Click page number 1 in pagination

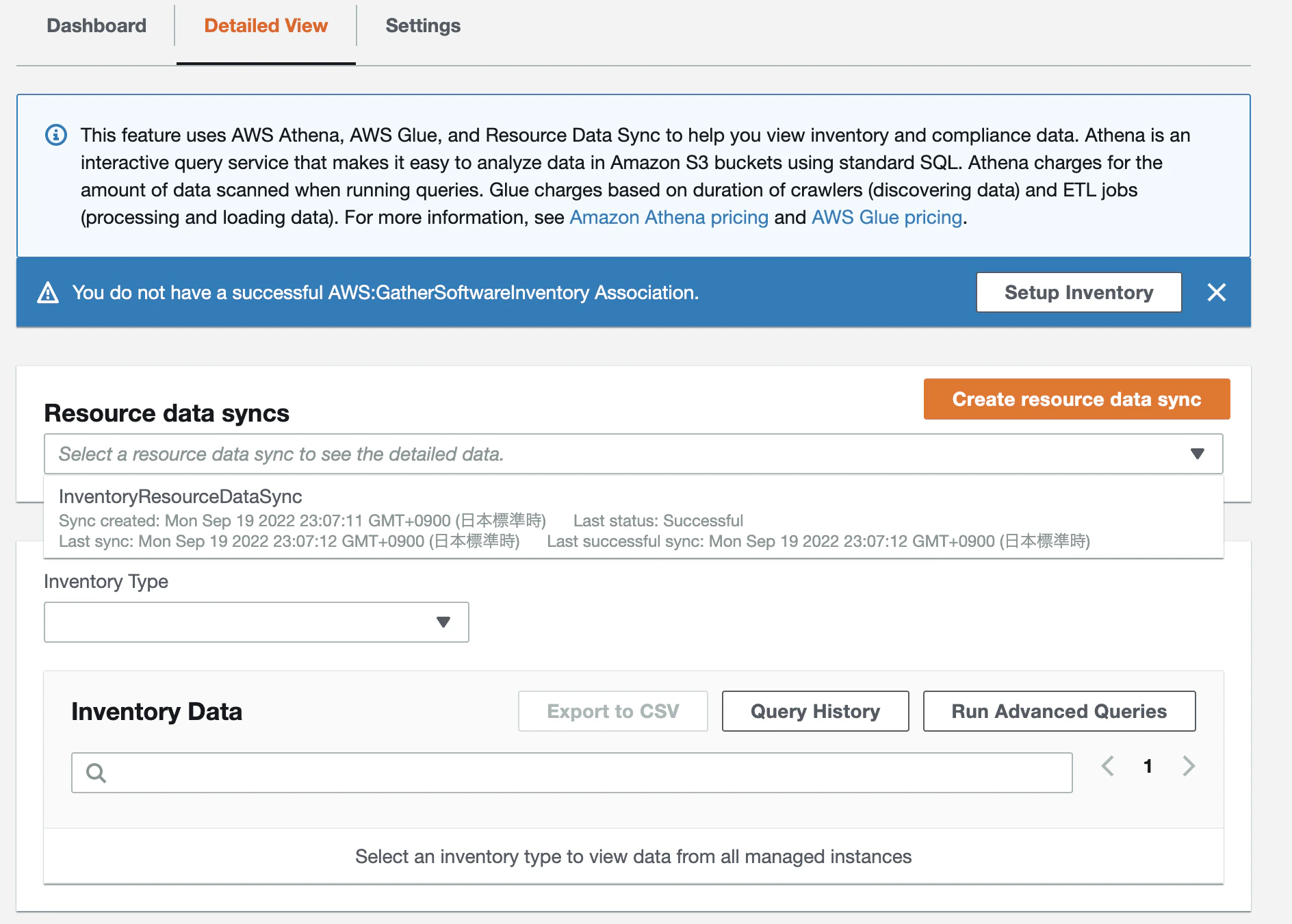pyautogui.click(x=1148, y=766)
